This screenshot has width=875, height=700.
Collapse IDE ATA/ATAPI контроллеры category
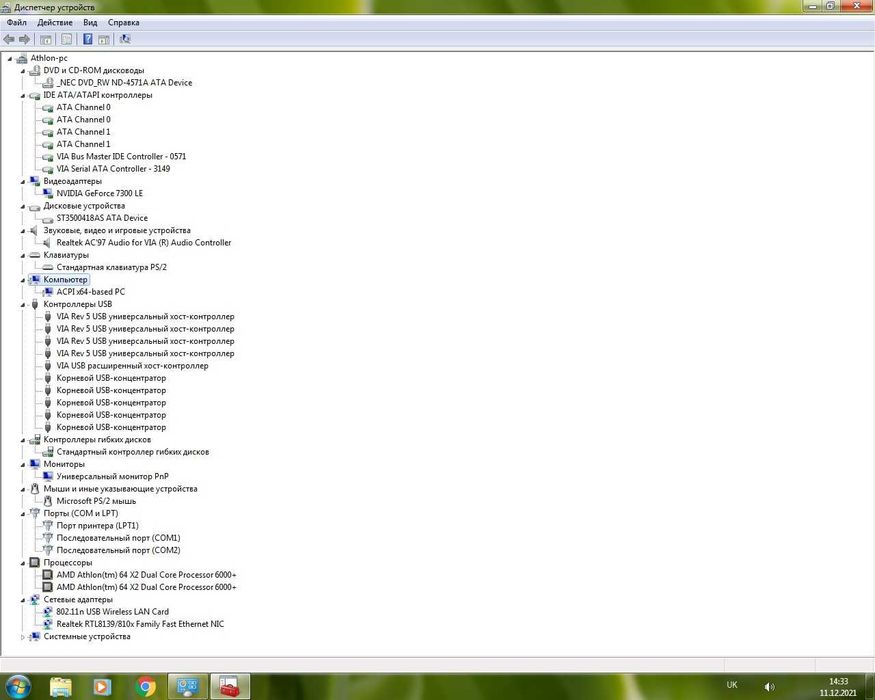pos(23,95)
